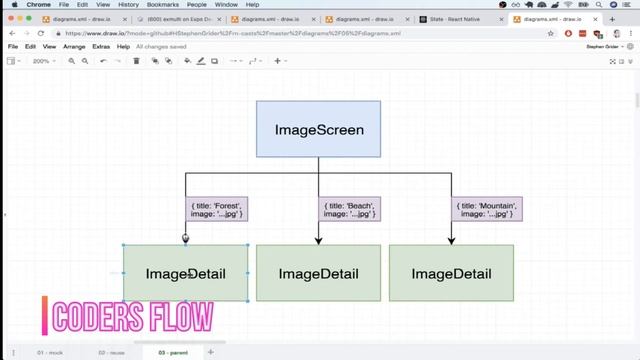Open the 200% zoom level dropdown
This screenshot has width=640, height=360.
pyautogui.click(x=44, y=61)
